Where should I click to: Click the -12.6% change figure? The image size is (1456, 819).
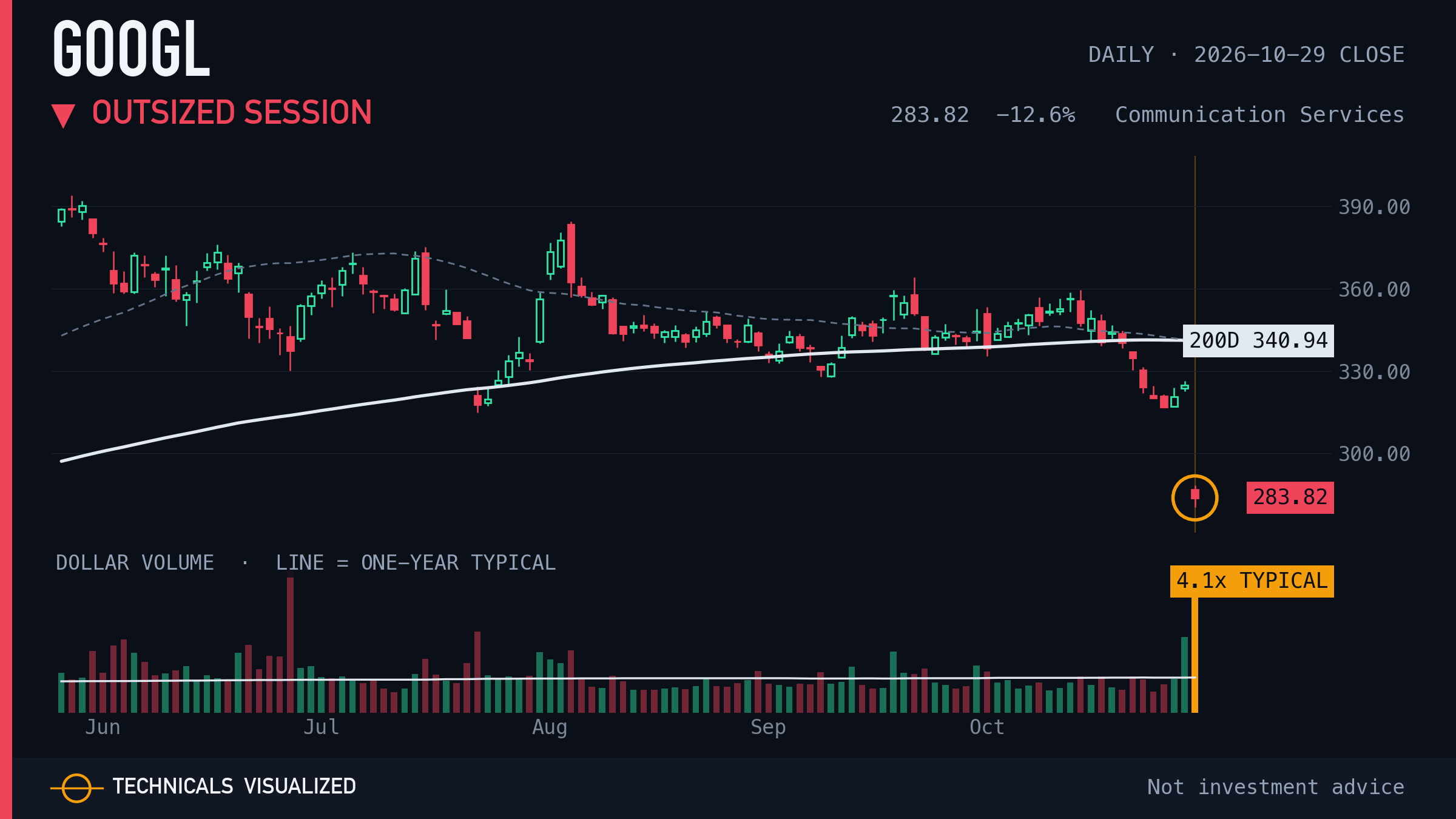coord(1036,115)
